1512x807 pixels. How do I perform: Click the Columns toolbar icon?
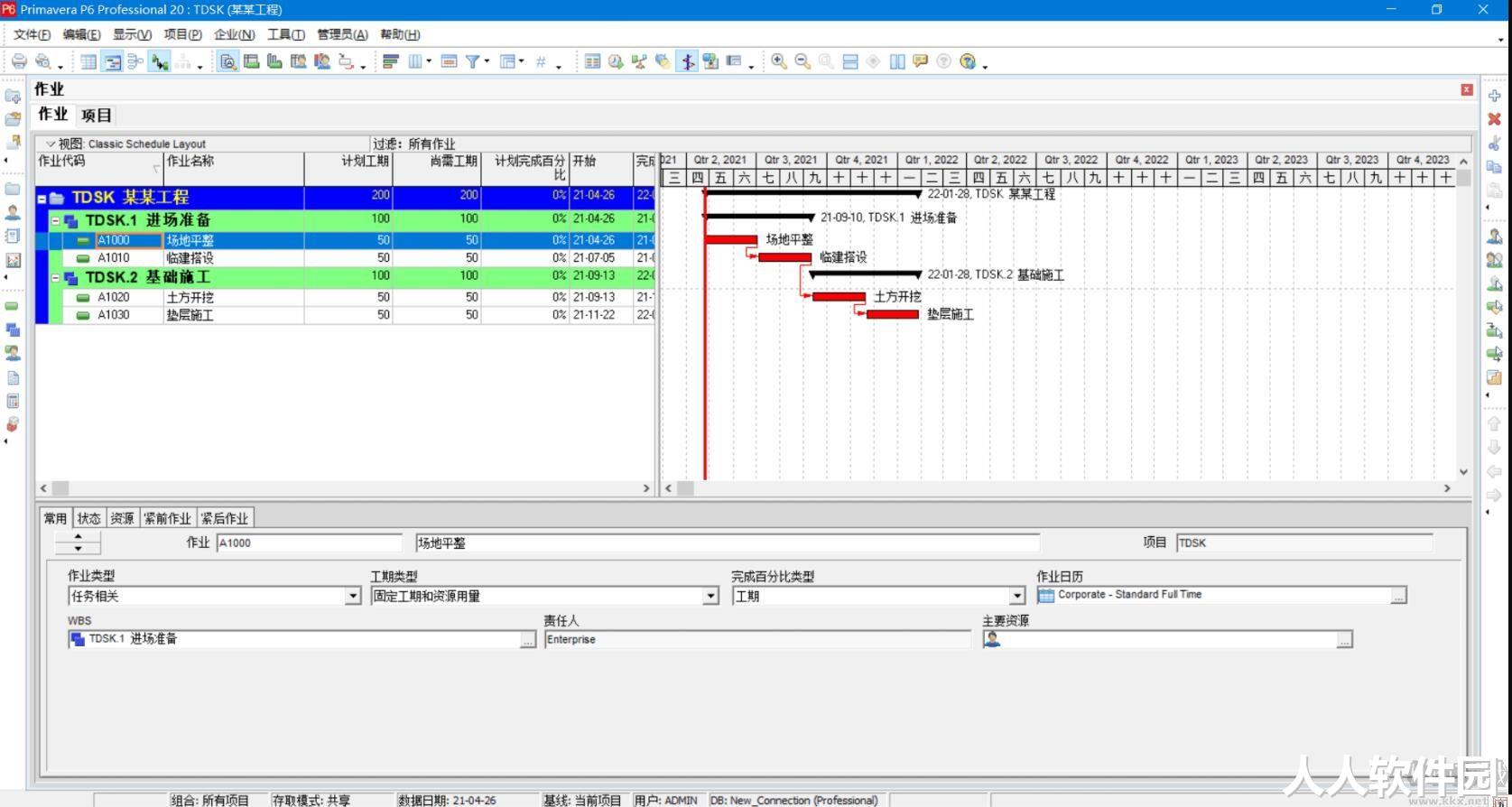(414, 61)
